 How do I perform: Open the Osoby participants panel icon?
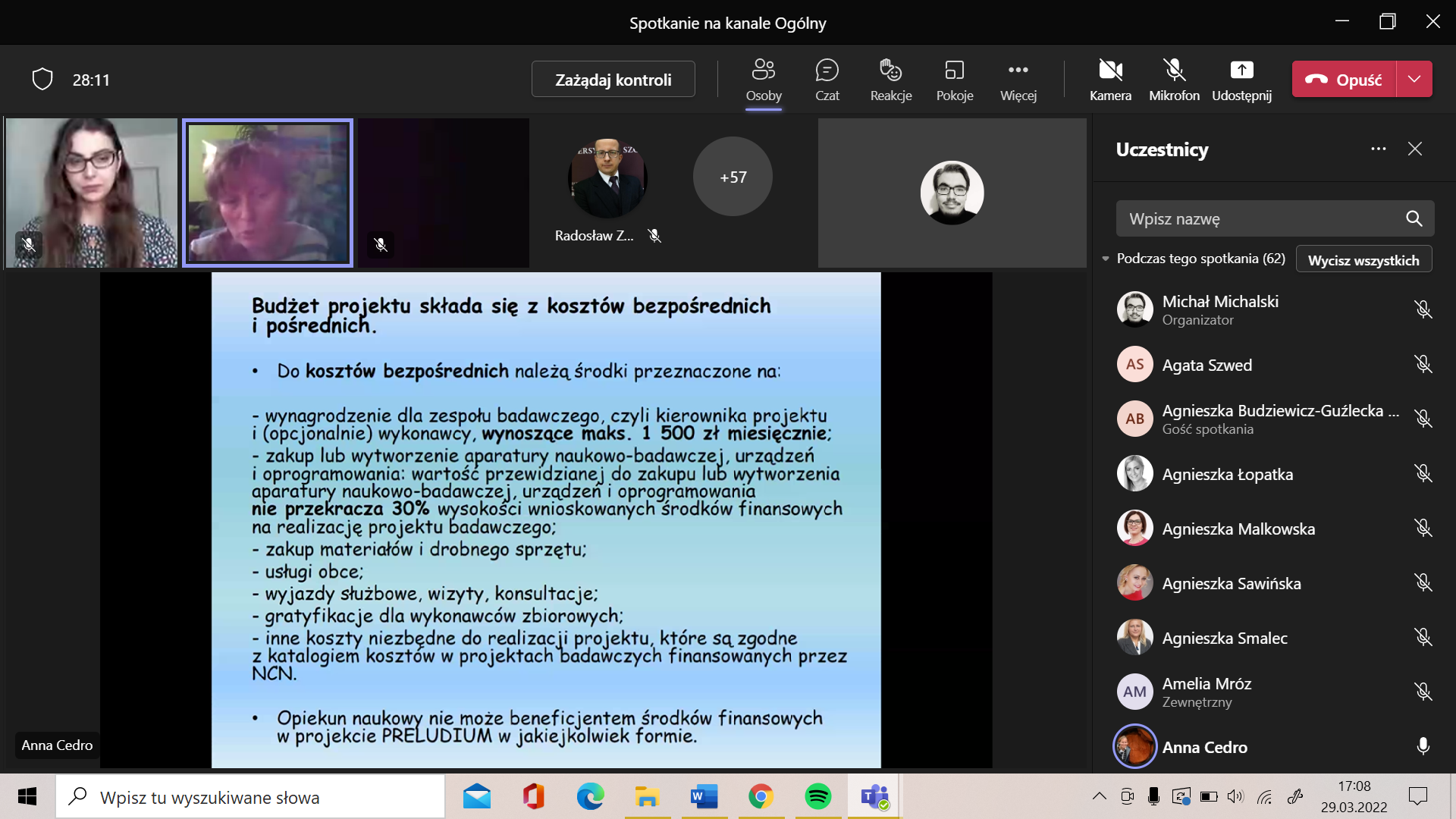pos(763,79)
